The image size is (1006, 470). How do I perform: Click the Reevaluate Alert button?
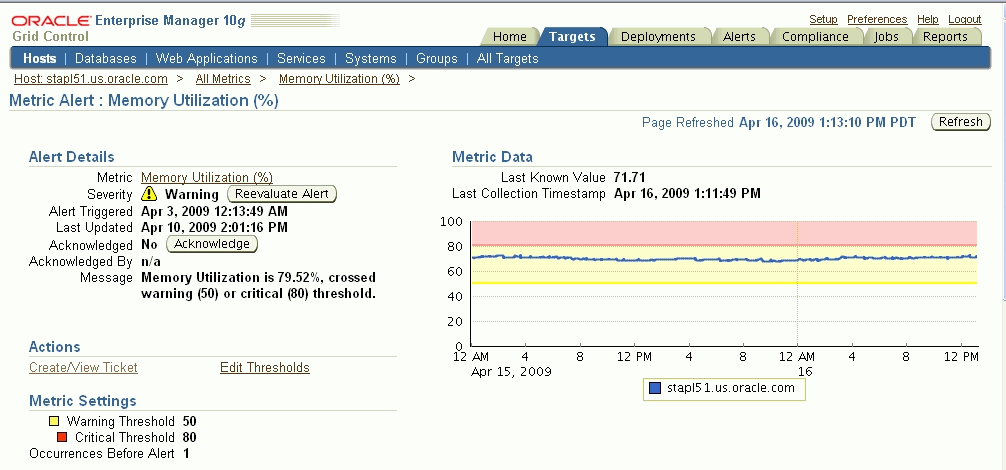(x=282, y=194)
